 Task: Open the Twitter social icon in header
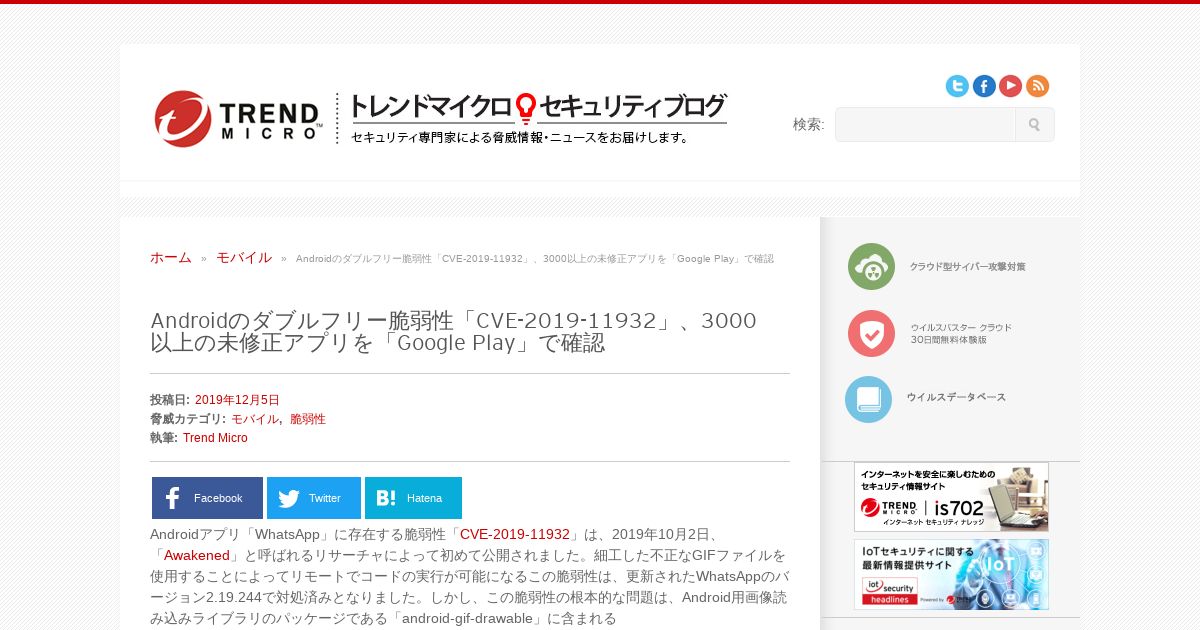click(x=957, y=86)
